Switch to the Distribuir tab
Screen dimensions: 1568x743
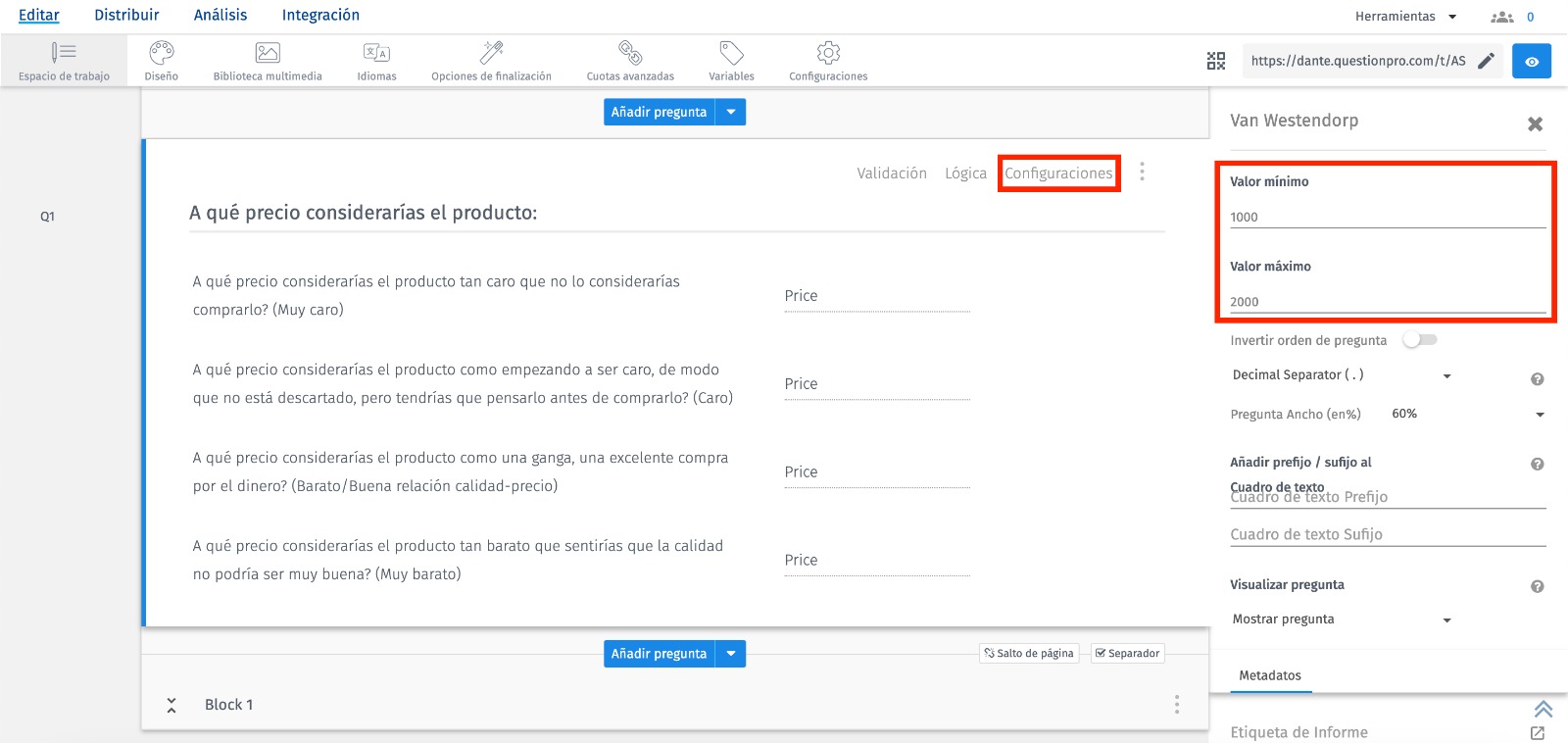126,15
